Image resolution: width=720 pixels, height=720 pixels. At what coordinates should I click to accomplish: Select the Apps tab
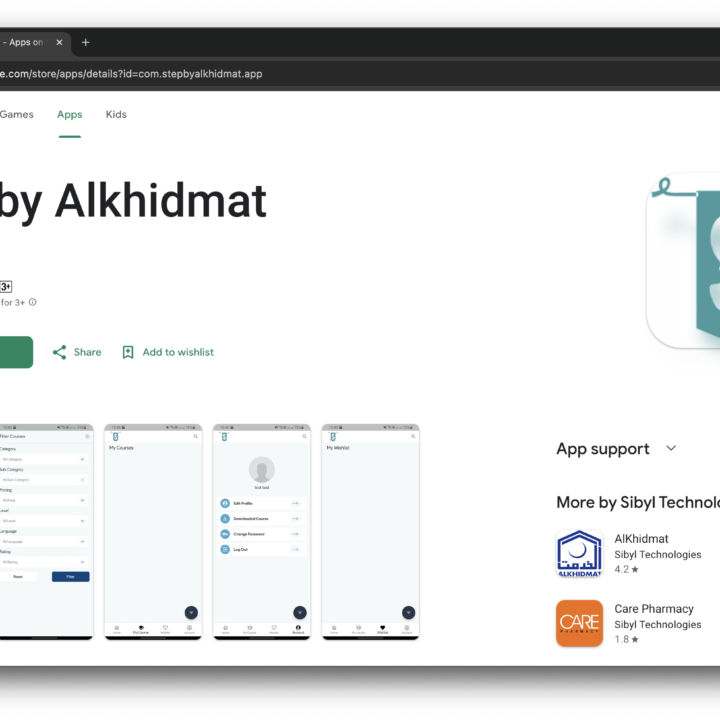69,114
